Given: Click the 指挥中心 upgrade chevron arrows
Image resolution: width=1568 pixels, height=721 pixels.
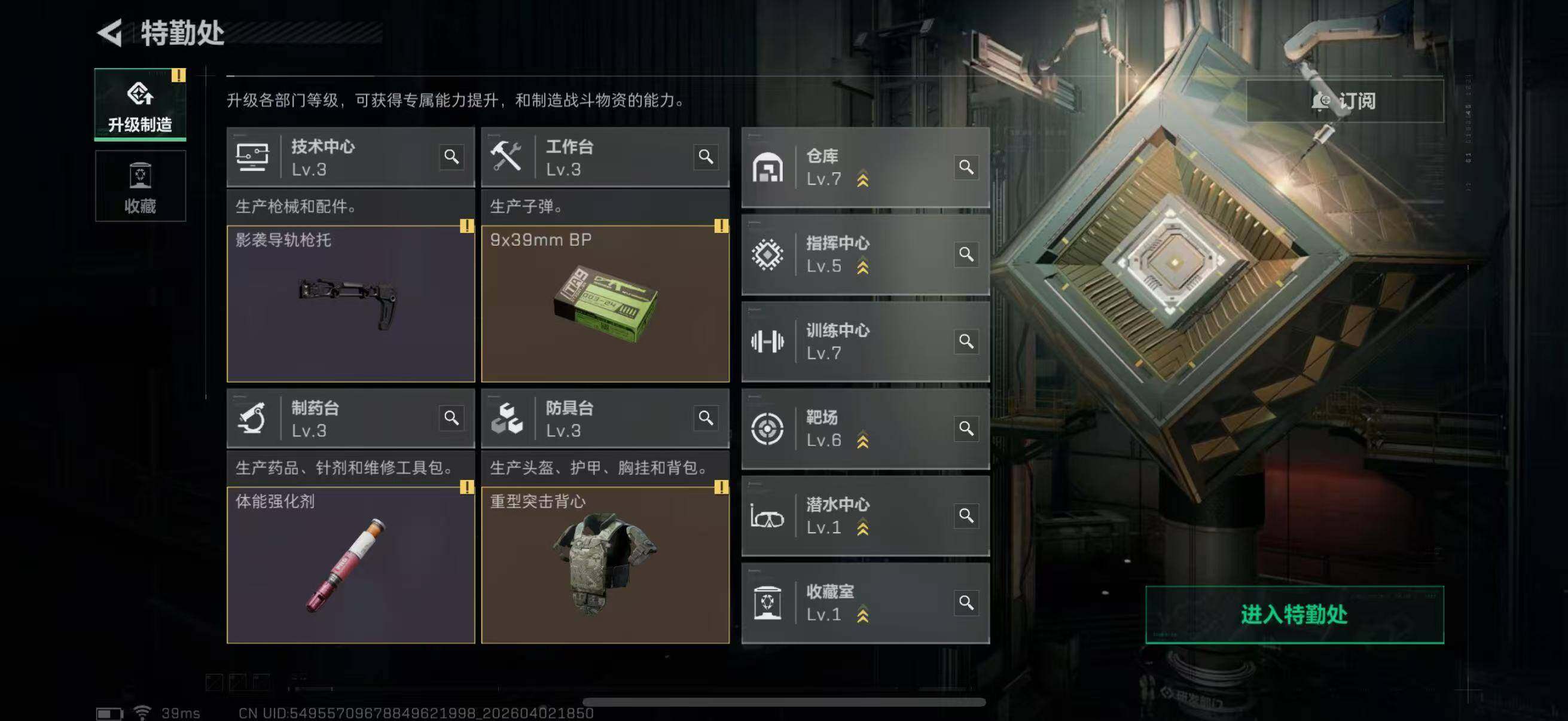Looking at the screenshot, I should pos(862,267).
